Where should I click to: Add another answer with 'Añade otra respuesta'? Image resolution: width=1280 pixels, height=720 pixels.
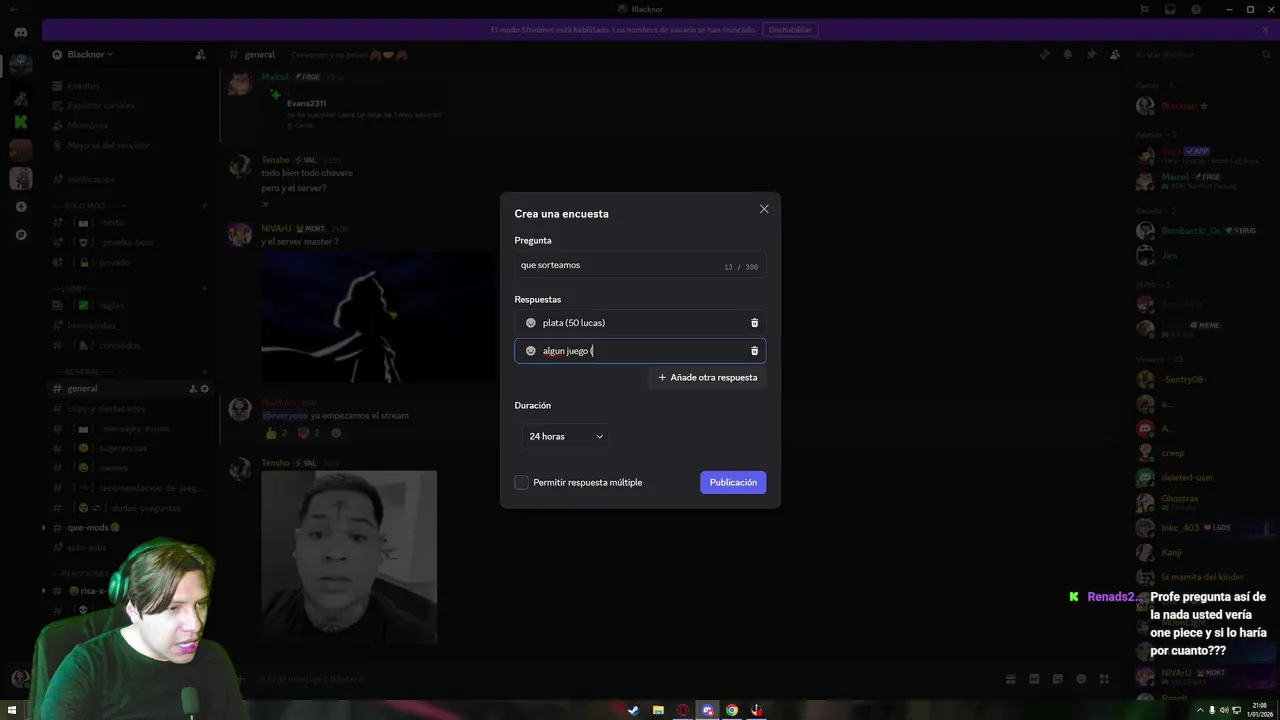pos(707,377)
